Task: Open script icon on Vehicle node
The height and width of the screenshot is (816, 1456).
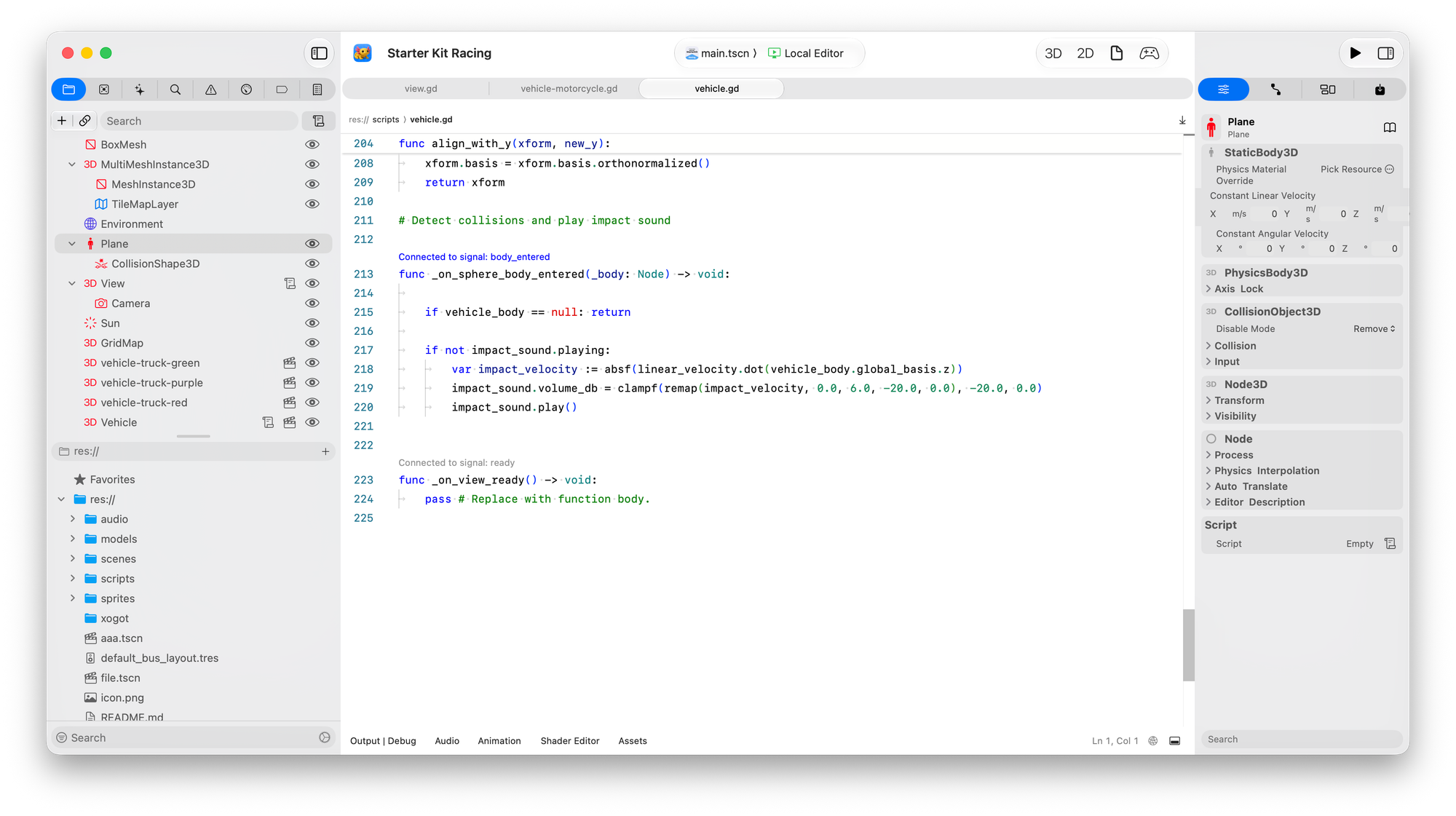Action: [268, 422]
